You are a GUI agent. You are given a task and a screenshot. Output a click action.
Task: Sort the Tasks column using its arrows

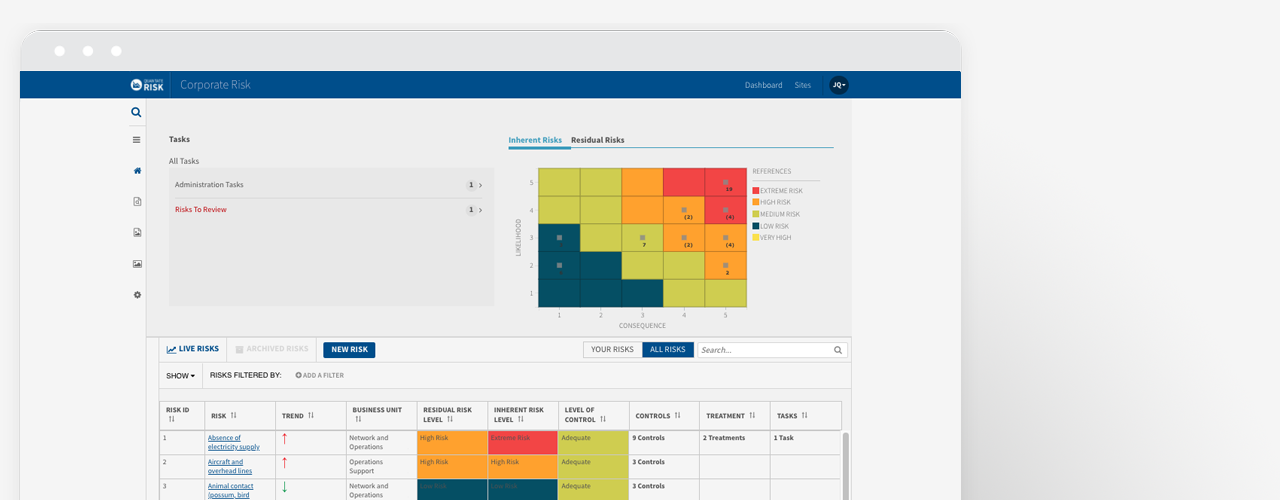coord(804,415)
